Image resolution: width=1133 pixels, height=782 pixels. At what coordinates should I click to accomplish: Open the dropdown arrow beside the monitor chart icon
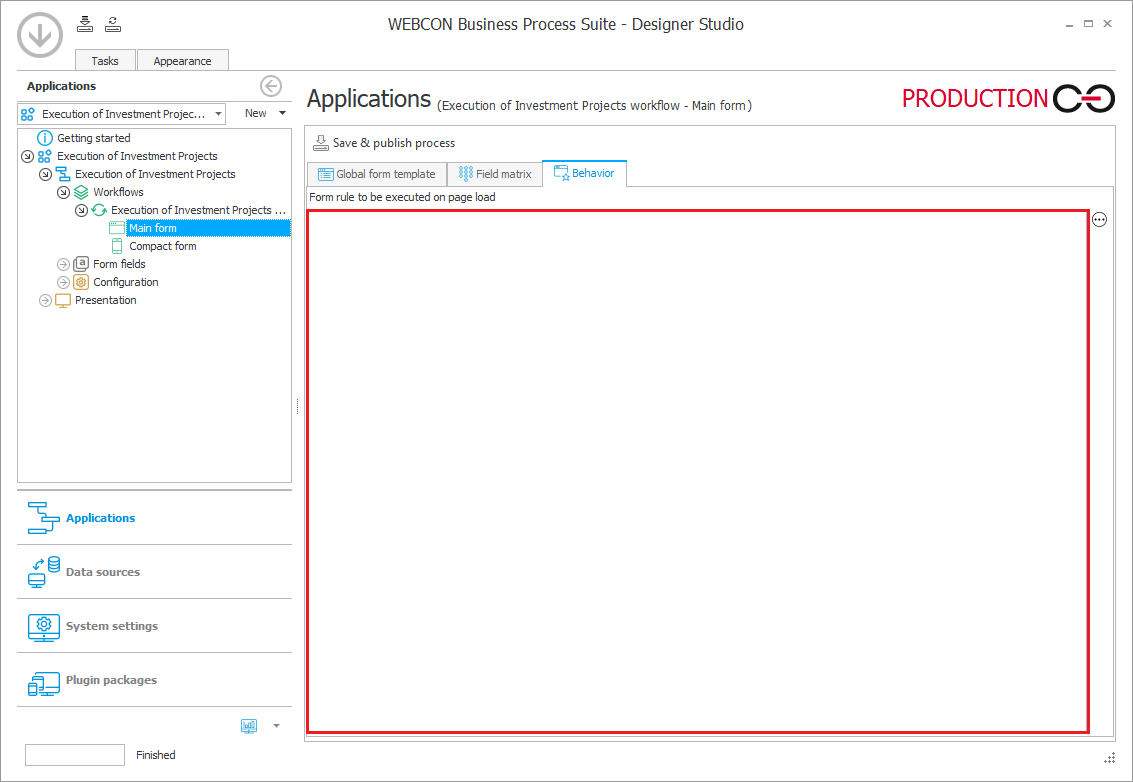click(276, 726)
